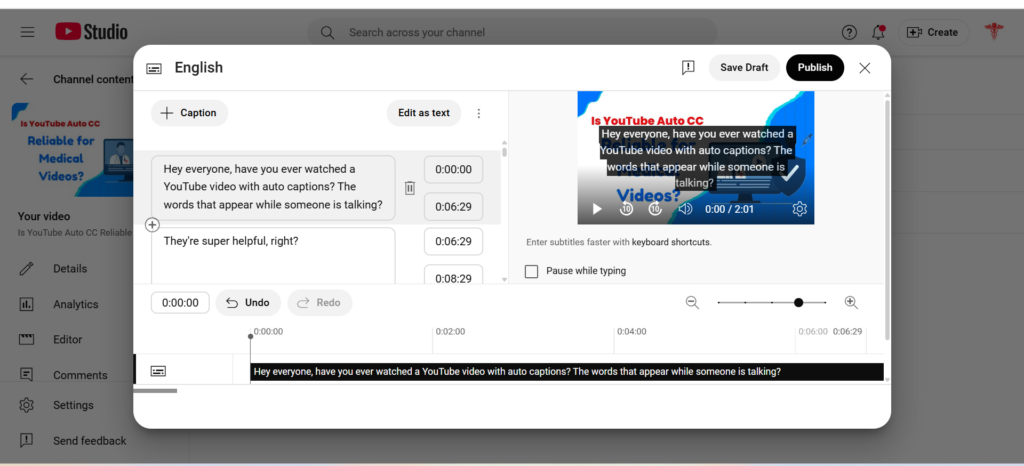Viewport: 1024px width, 466px height.
Task: Enable the Pause while typing checkbox
Action: pos(532,271)
